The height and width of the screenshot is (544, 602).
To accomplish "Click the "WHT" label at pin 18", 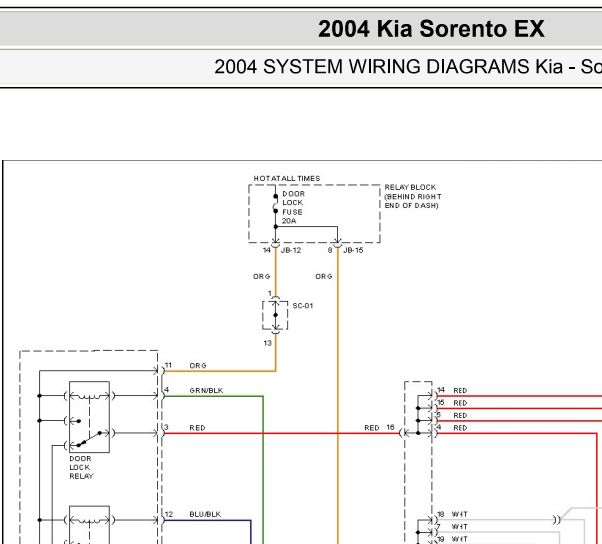I will [460, 514].
